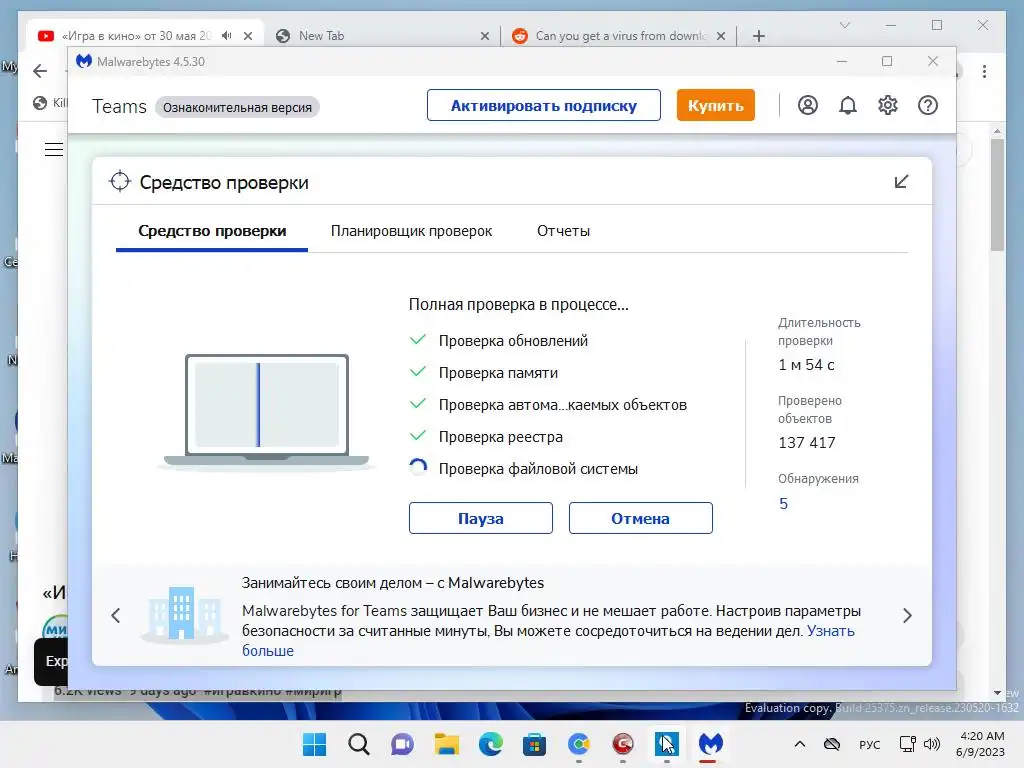This screenshot has width=1024, height=768.
Task: Open the network status tray icon
Action: (x=907, y=744)
